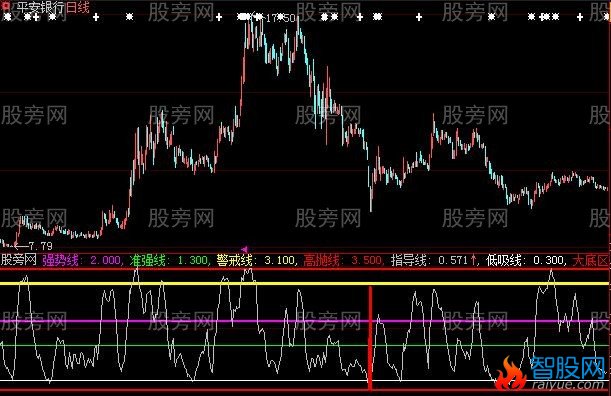This screenshot has height=396, width=611.
Task: Open the 平安银行 stock name selector
Action: coord(40,7)
